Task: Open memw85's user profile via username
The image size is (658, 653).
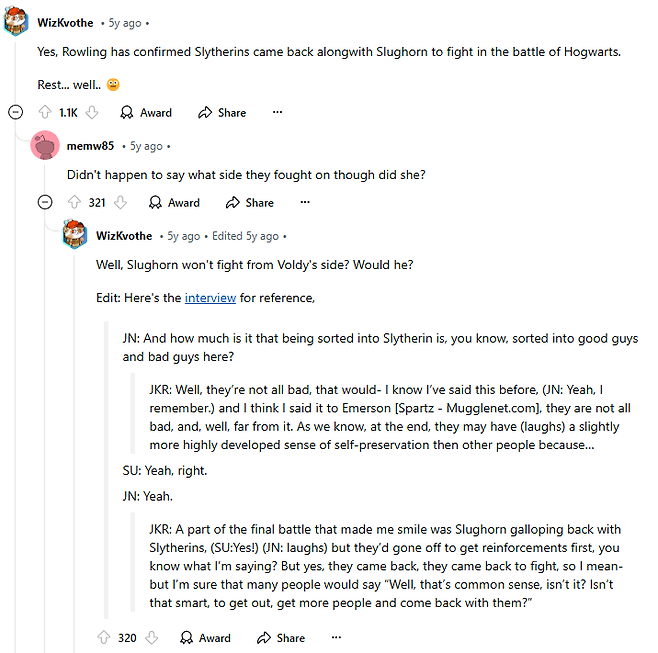Action: point(90,146)
